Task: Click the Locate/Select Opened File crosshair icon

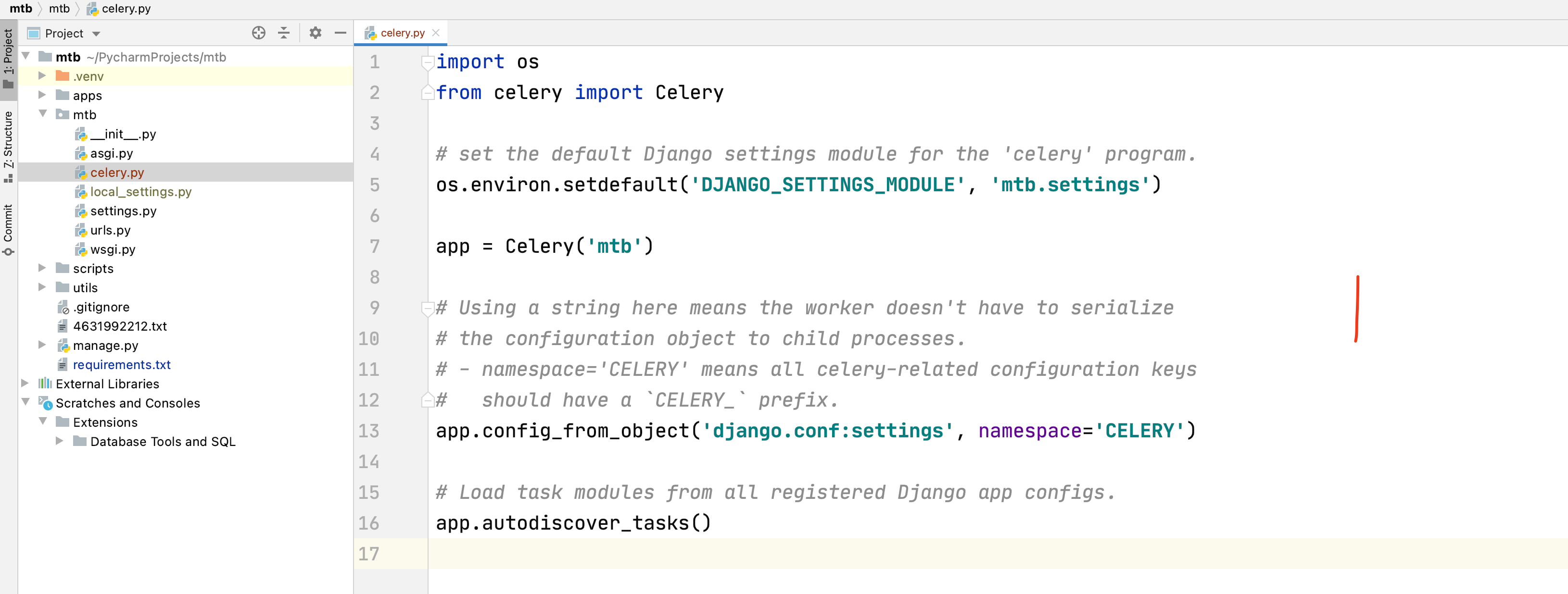Action: click(259, 33)
